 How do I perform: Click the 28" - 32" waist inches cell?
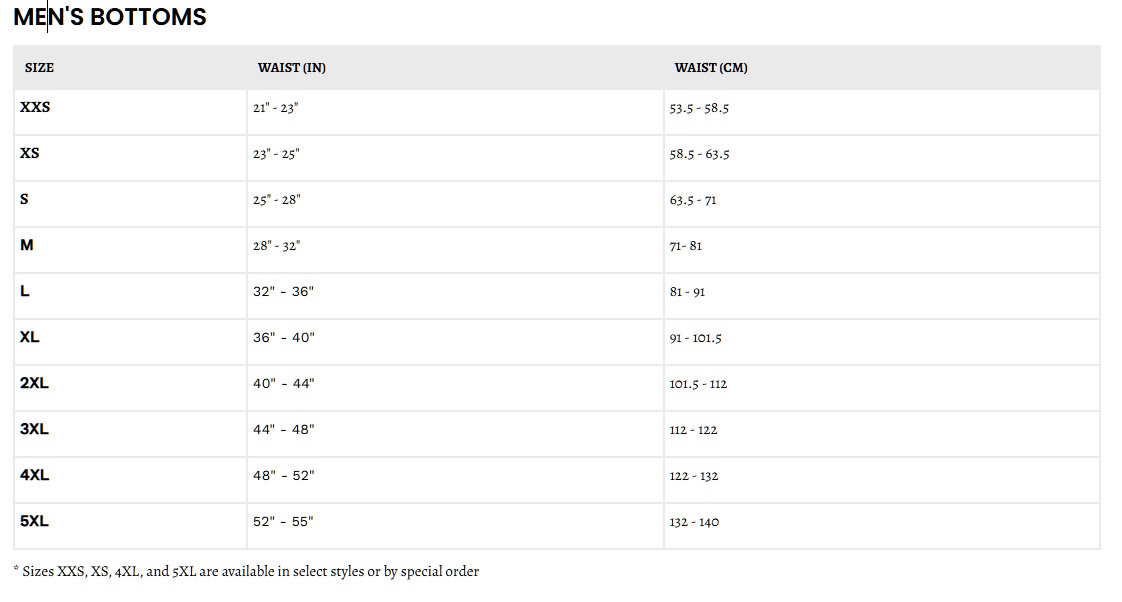click(276, 246)
